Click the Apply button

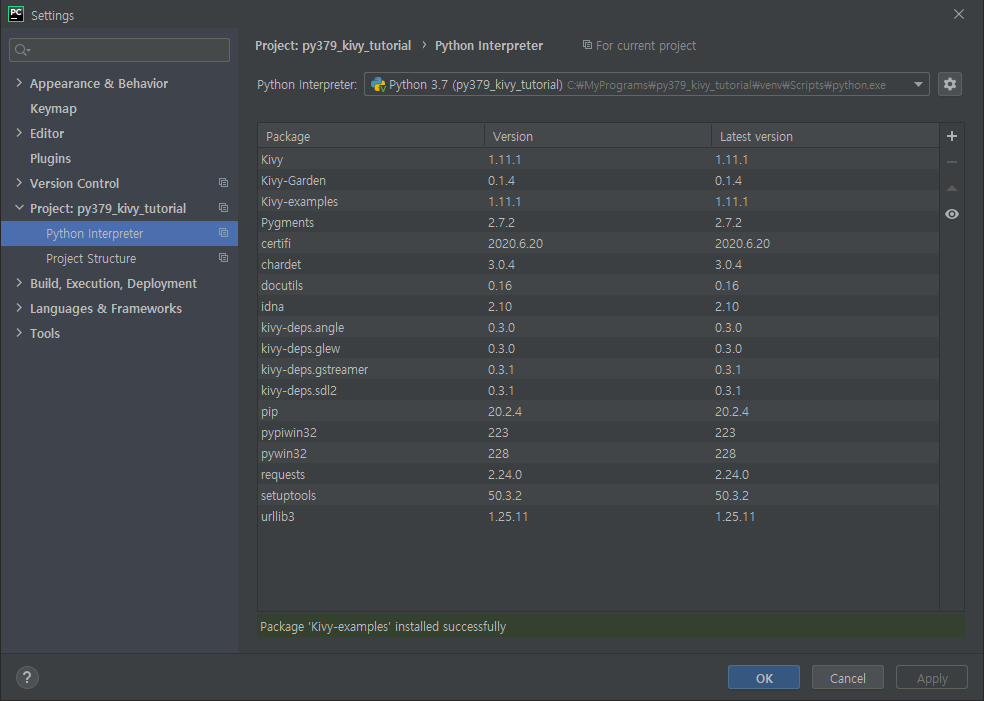tap(932, 678)
